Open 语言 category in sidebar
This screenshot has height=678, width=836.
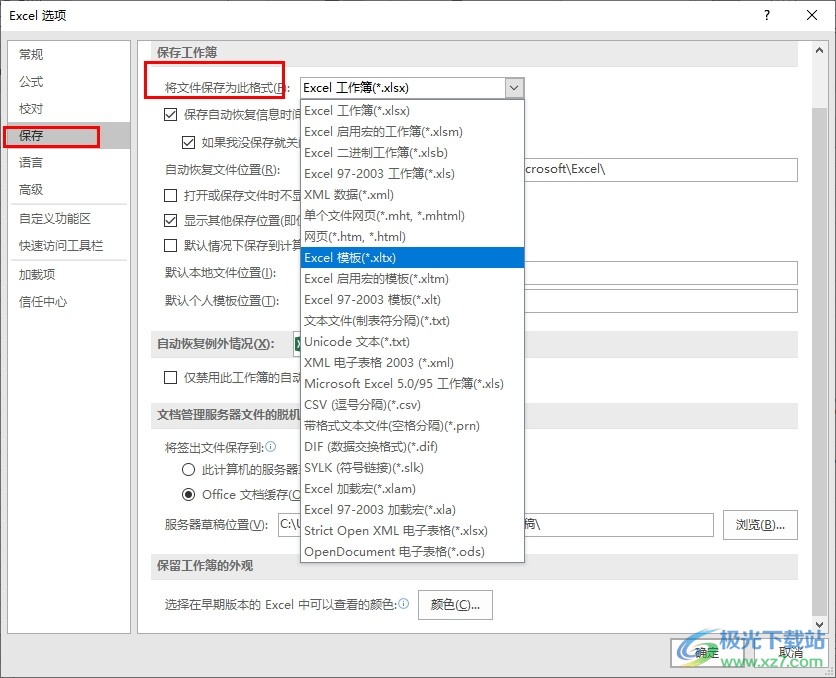(x=69, y=163)
